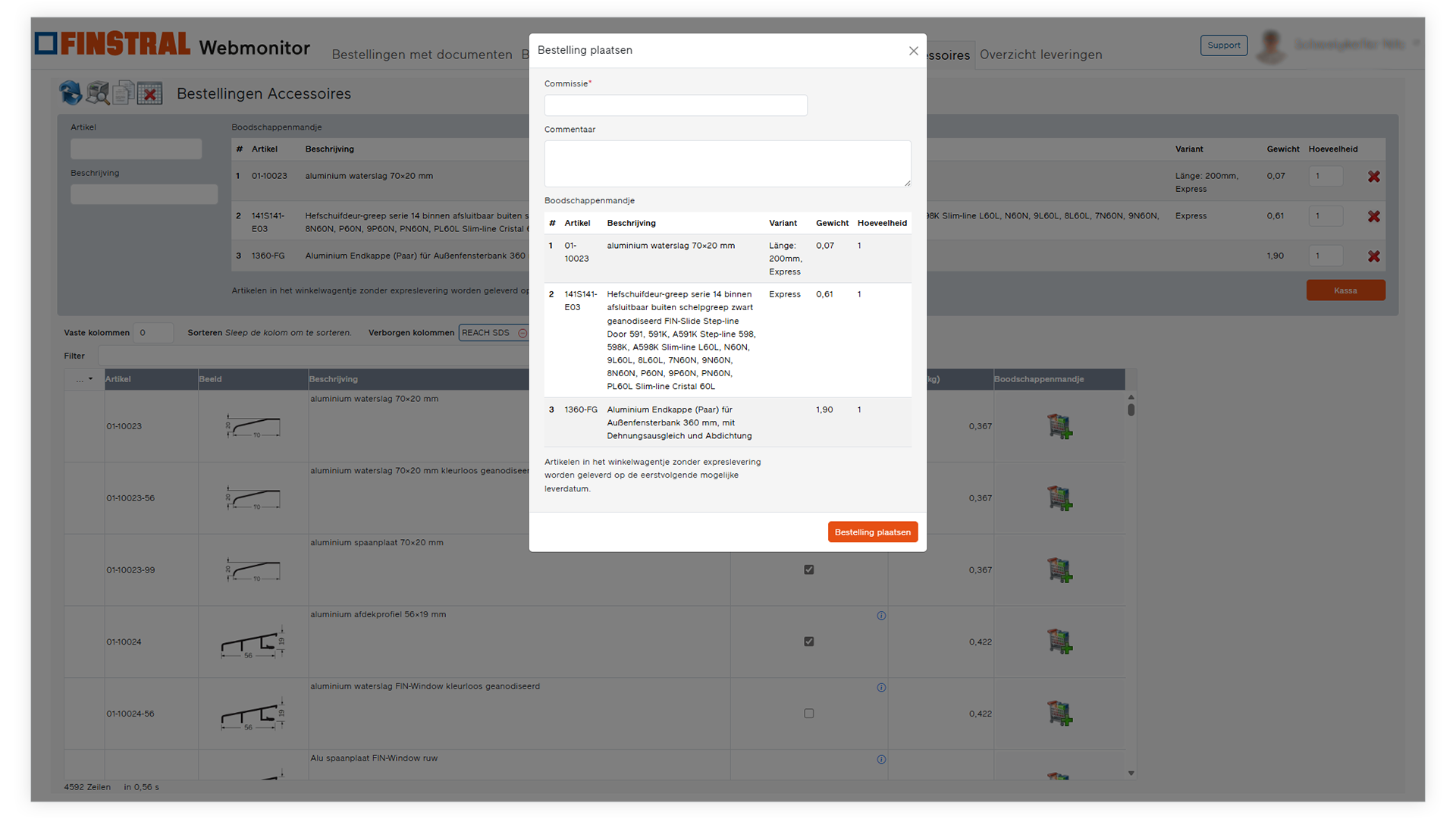Click into the Commentaar text area
The image size is (1456, 819).
click(x=727, y=164)
